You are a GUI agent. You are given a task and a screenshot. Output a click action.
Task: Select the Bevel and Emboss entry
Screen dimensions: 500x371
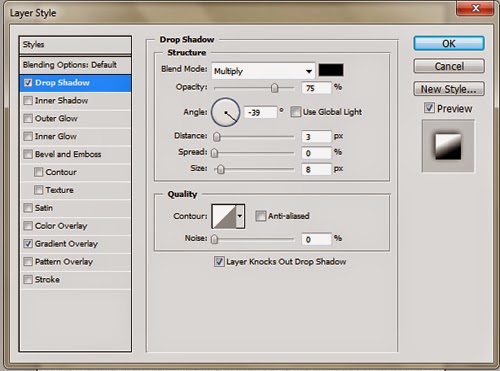coord(75,154)
